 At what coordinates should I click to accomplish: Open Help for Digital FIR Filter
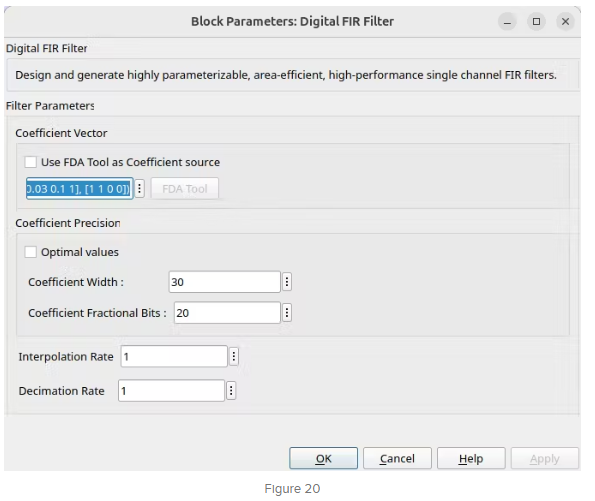click(x=471, y=458)
